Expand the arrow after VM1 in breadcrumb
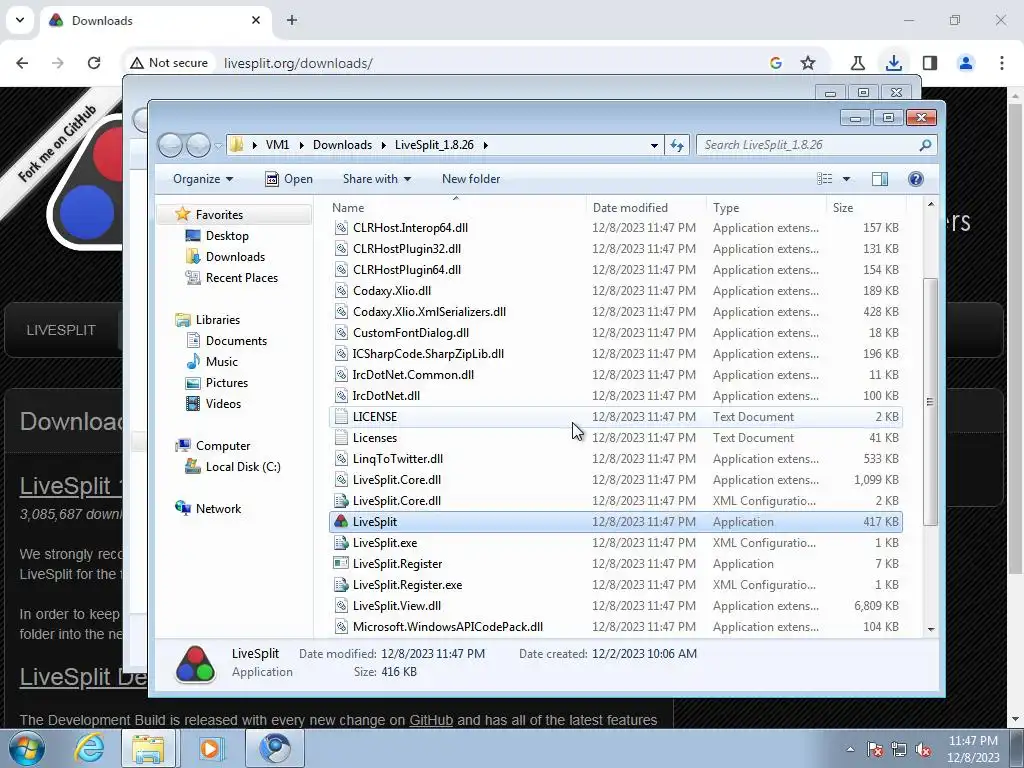1024x768 pixels. point(301,145)
